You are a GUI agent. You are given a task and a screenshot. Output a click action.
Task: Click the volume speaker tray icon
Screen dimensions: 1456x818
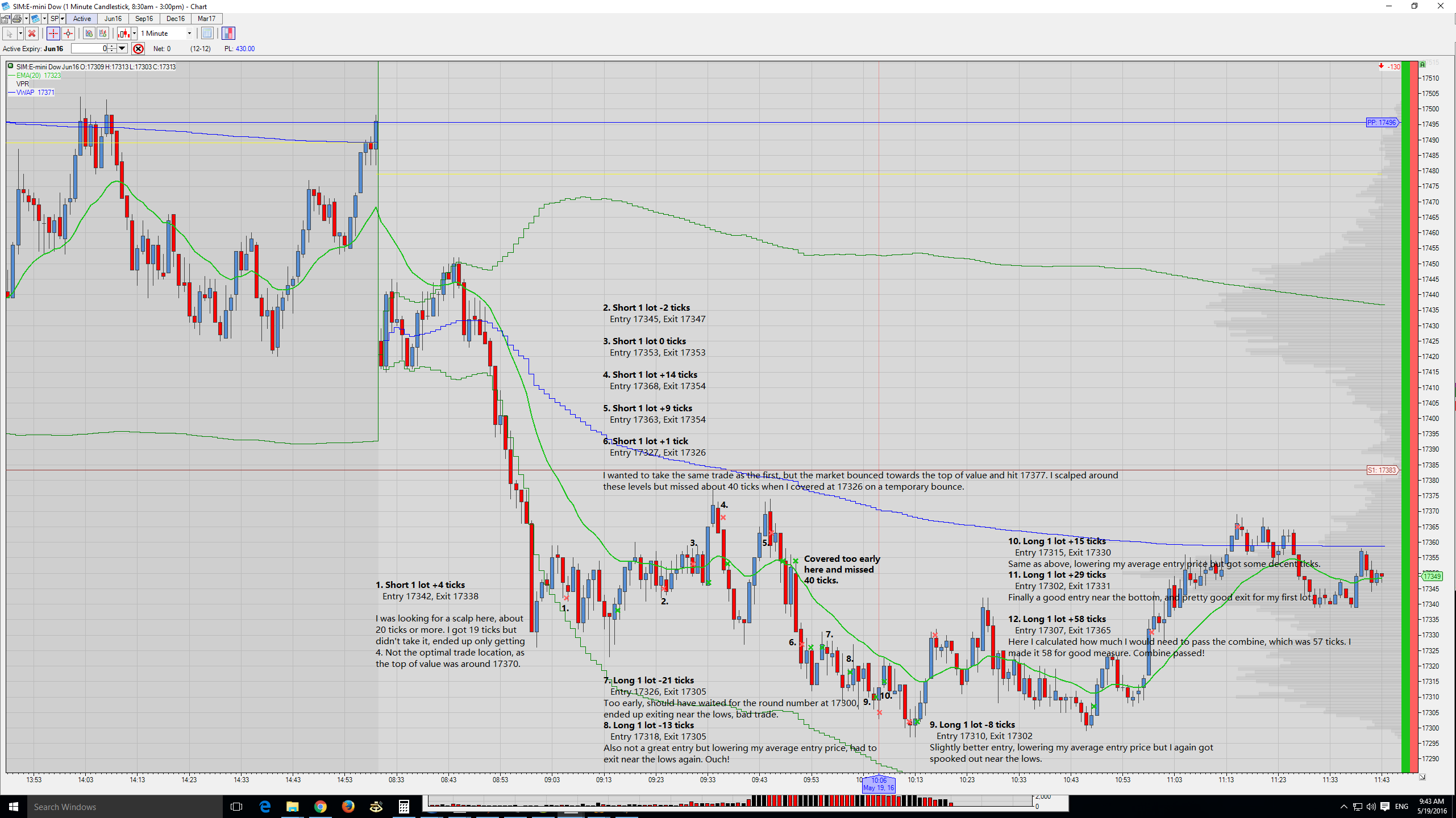[x=1371, y=807]
